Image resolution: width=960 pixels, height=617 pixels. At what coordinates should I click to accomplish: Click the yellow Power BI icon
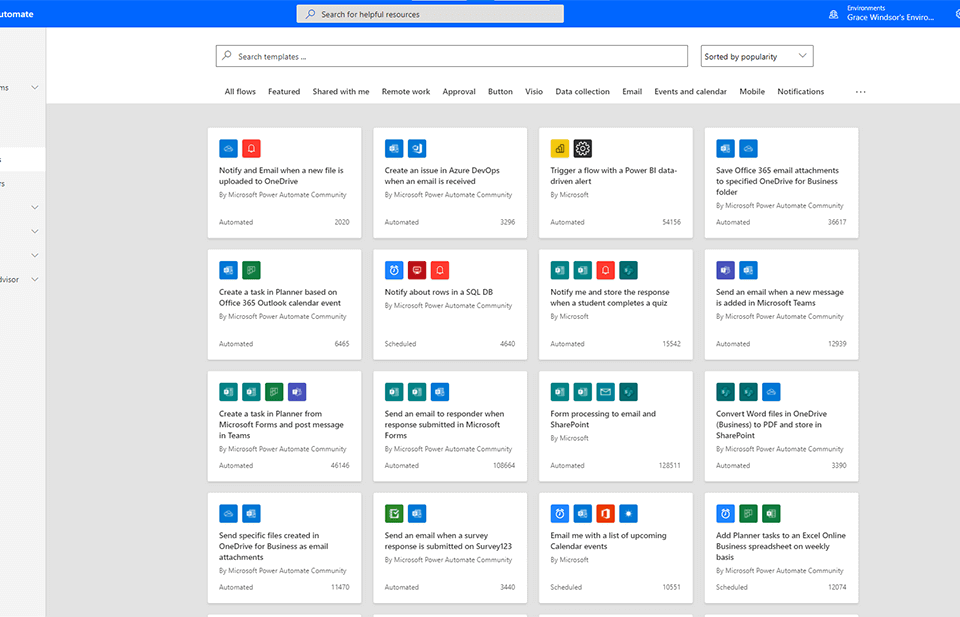tap(560, 148)
